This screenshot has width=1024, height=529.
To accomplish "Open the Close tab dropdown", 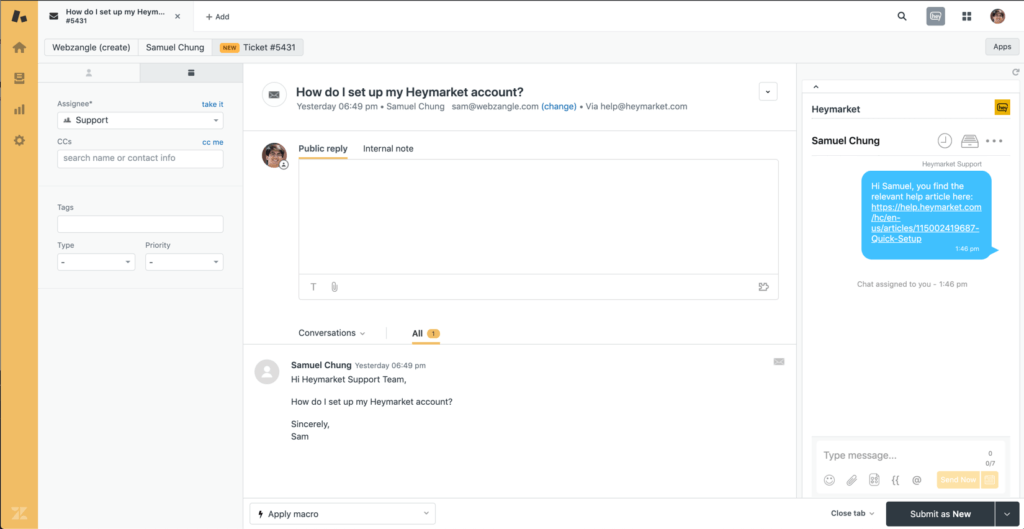I will pyautogui.click(x=852, y=513).
